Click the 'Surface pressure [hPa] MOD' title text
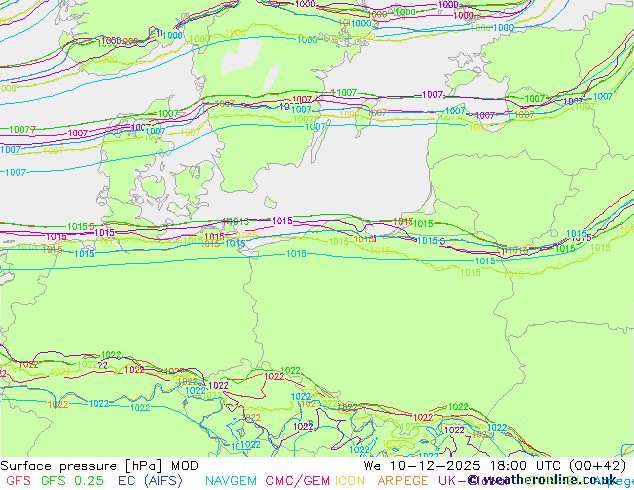Image resolution: width=634 pixels, height=490 pixels. pos(99,466)
